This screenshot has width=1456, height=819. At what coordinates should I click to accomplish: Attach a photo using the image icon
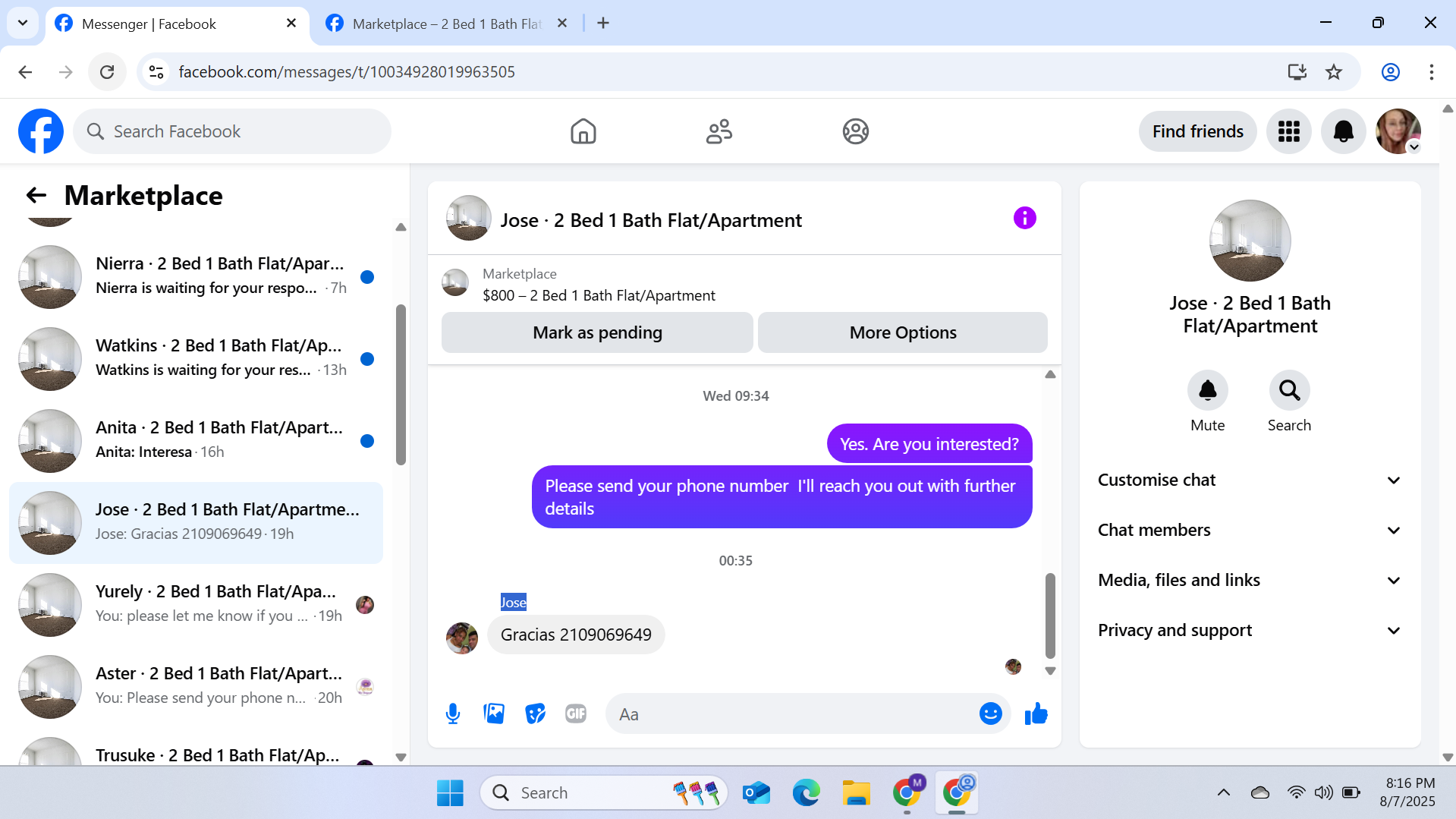[494, 713]
